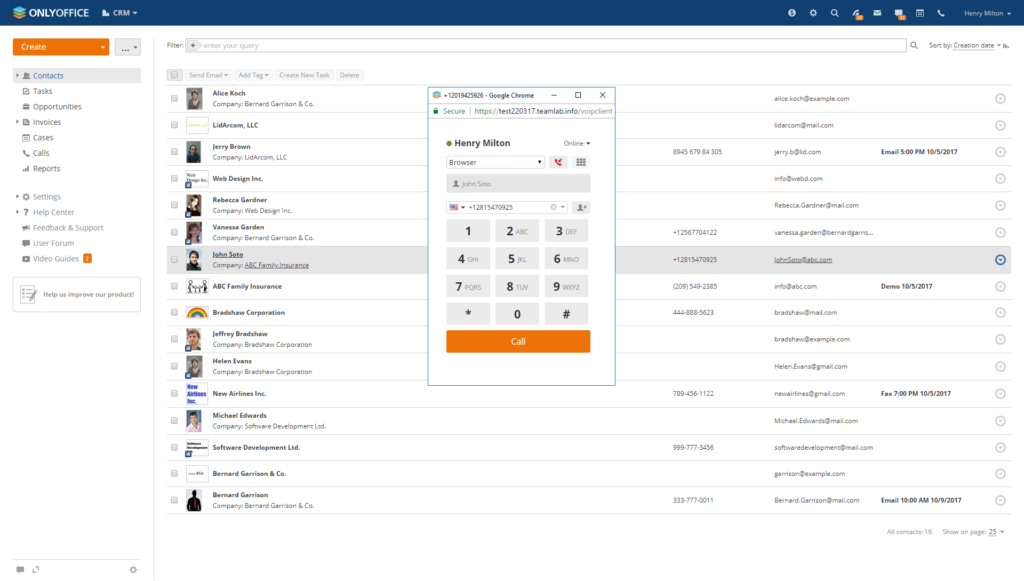
Task: Open the Mail icon in the header
Action: (x=877, y=13)
